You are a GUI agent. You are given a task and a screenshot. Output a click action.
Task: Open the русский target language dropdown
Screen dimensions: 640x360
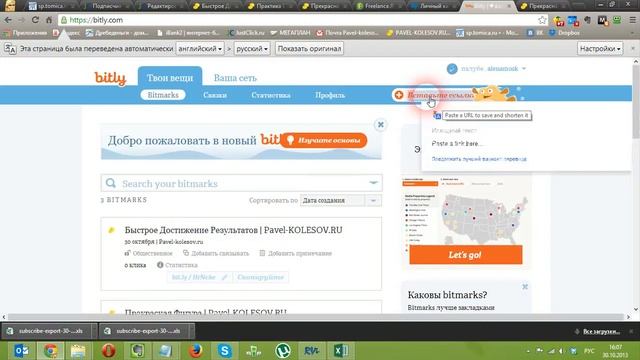[x=252, y=49]
